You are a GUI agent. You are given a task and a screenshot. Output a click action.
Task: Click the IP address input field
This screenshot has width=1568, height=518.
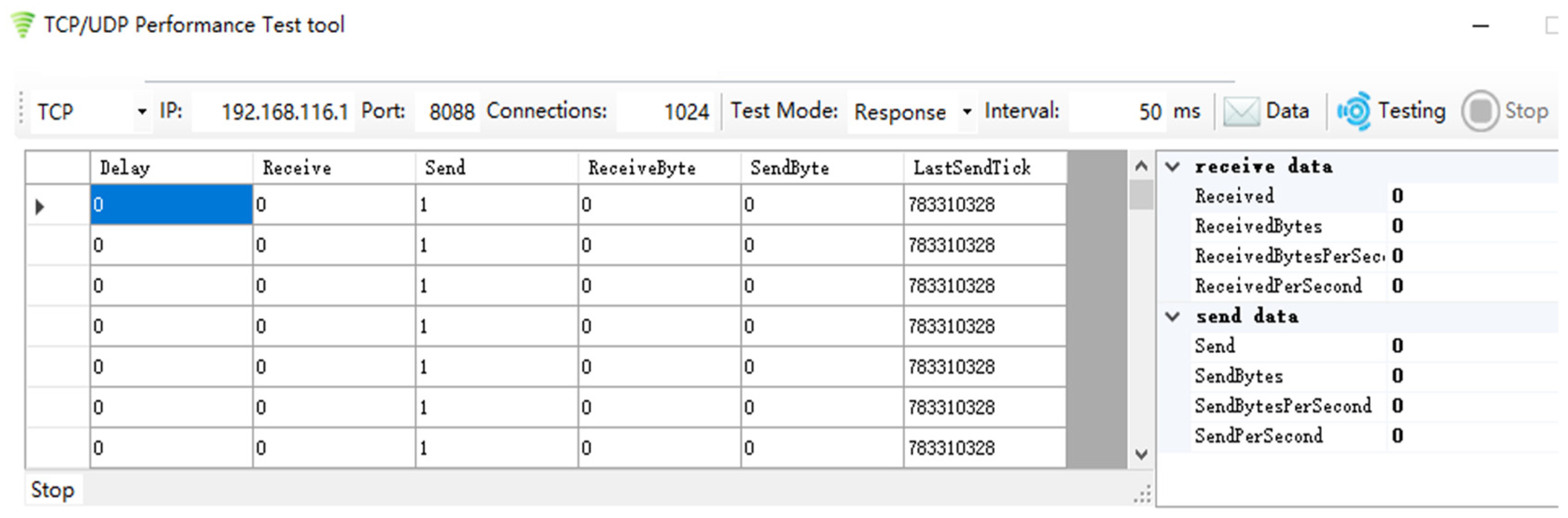point(272,112)
